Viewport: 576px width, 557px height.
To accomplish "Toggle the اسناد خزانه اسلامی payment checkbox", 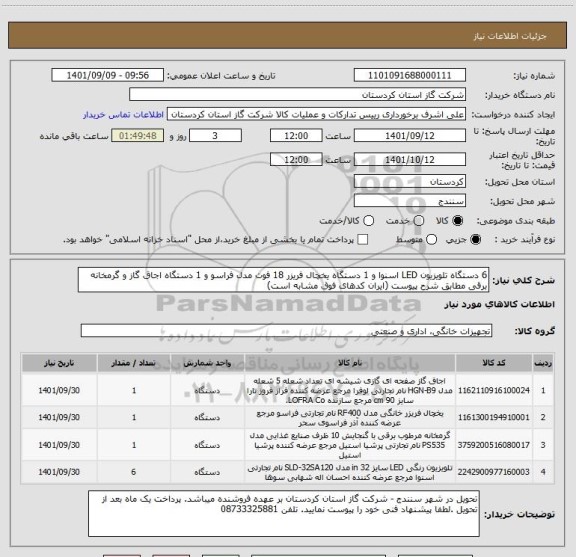I will click(363, 240).
